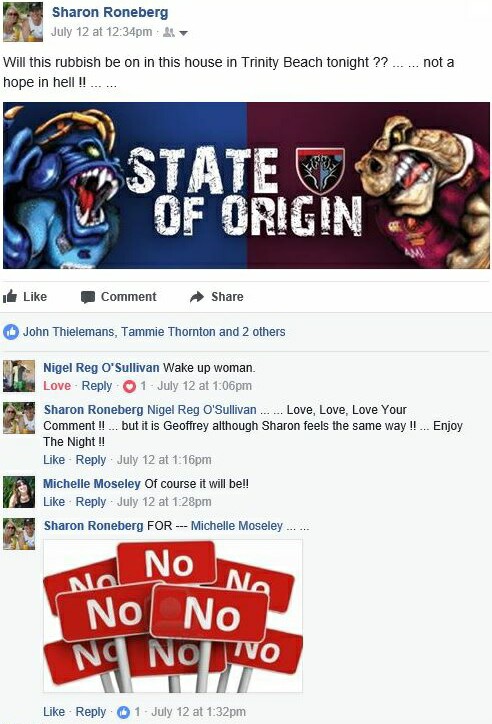Click the blue like count icon below No image
492x724 pixels.
(123, 712)
